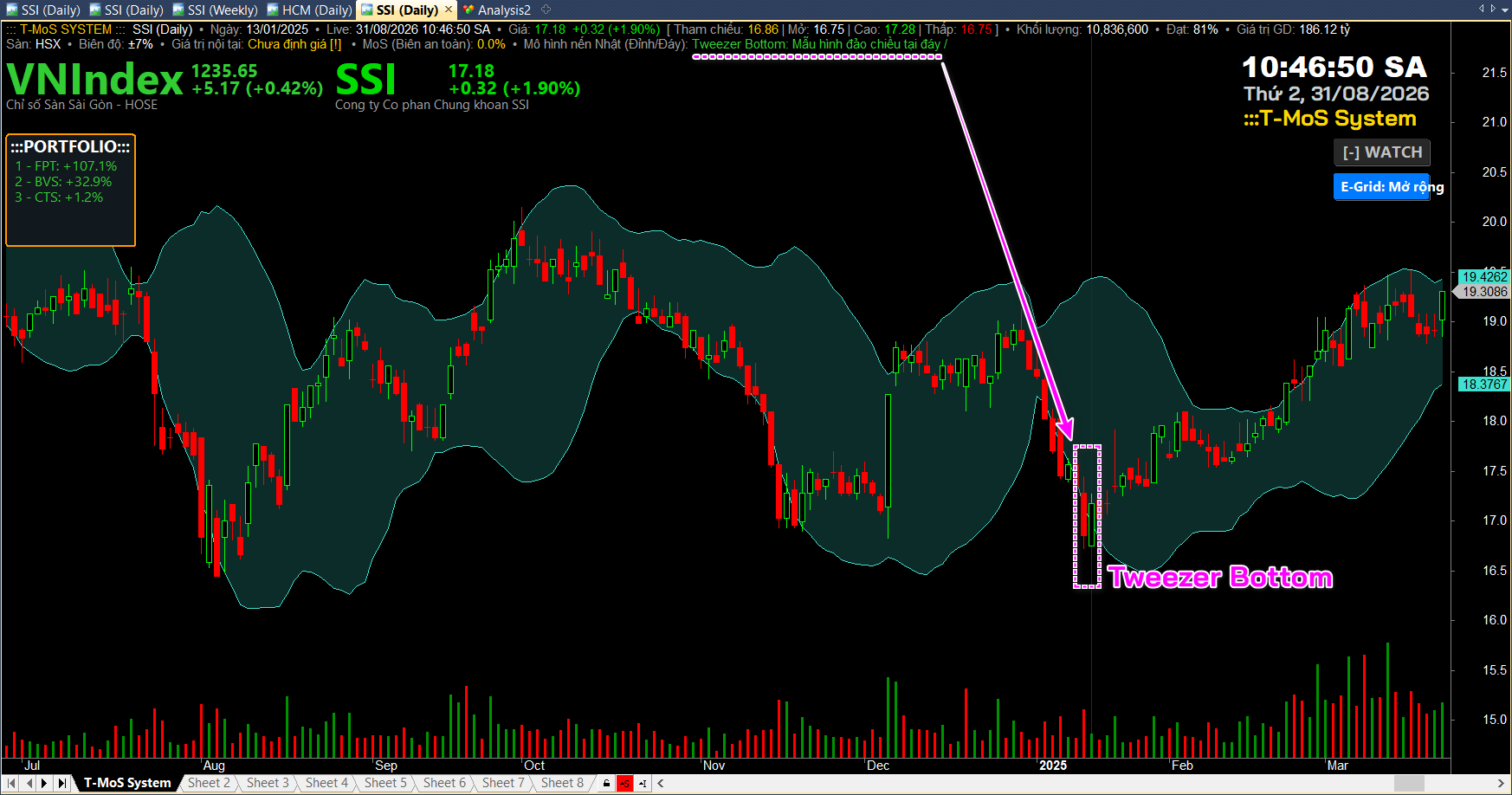Select BVS +32.9% in the portfolio list
The width and height of the screenshot is (1512, 795).
63,182
